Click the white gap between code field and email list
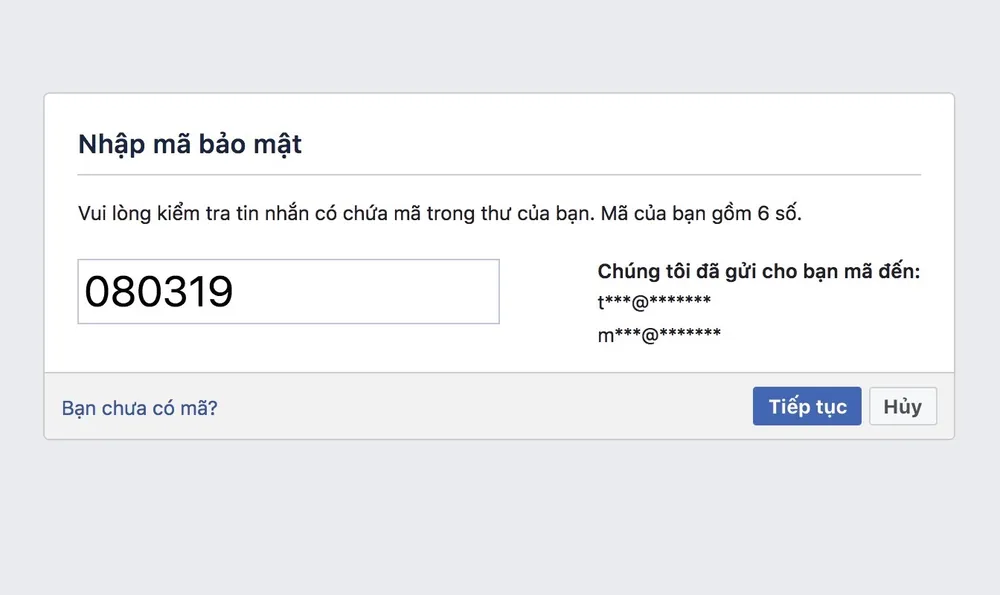 (x=547, y=300)
